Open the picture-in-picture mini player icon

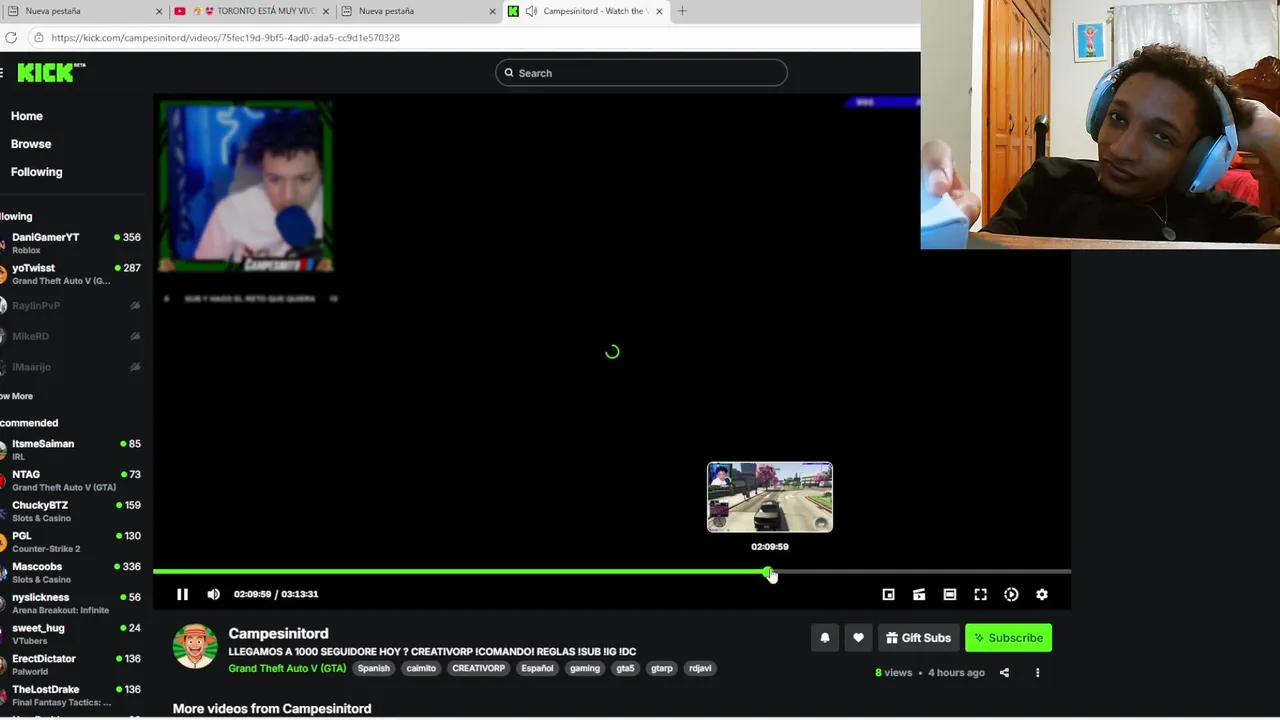click(x=888, y=594)
